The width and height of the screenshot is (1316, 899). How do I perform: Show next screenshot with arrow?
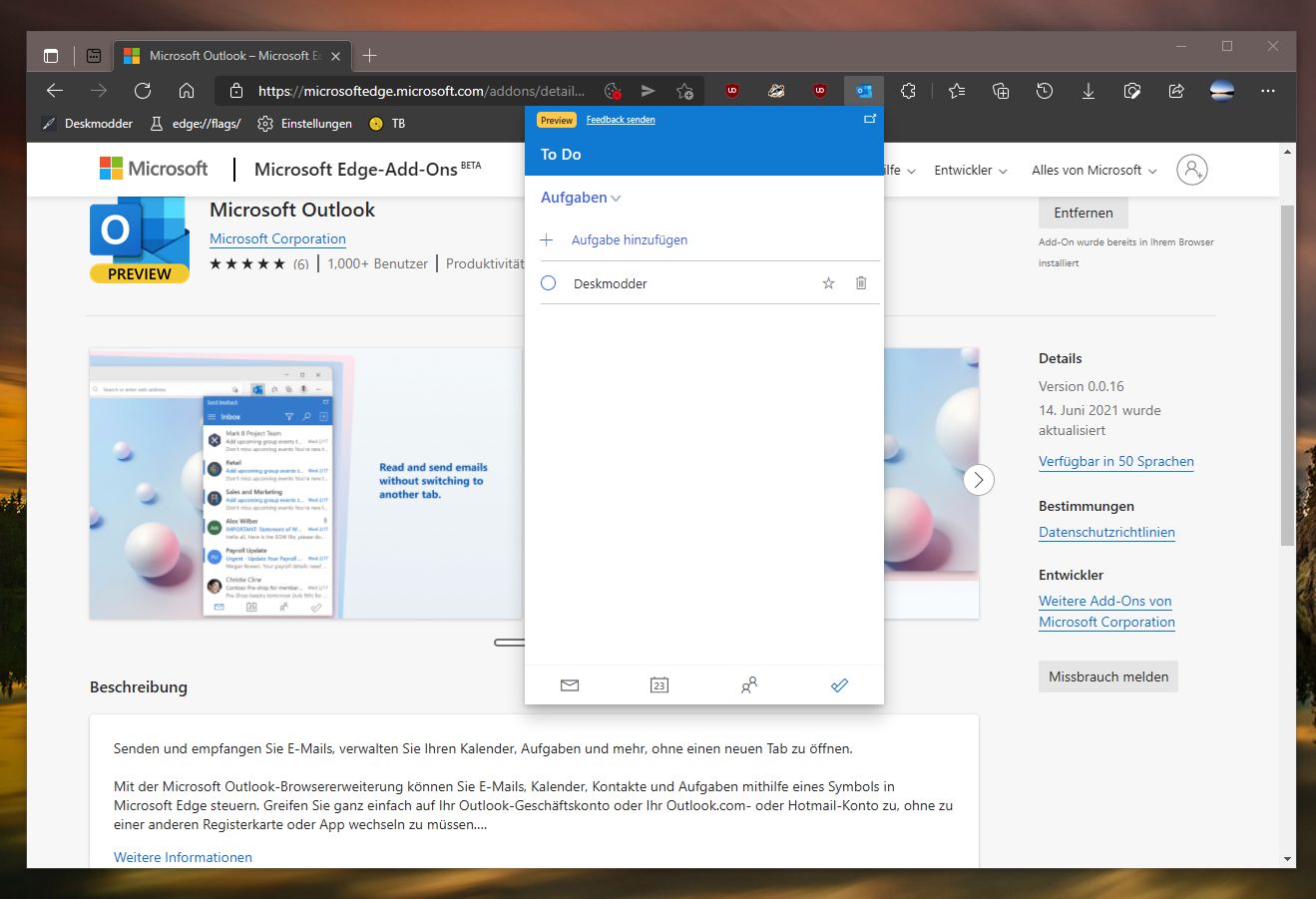[x=979, y=480]
